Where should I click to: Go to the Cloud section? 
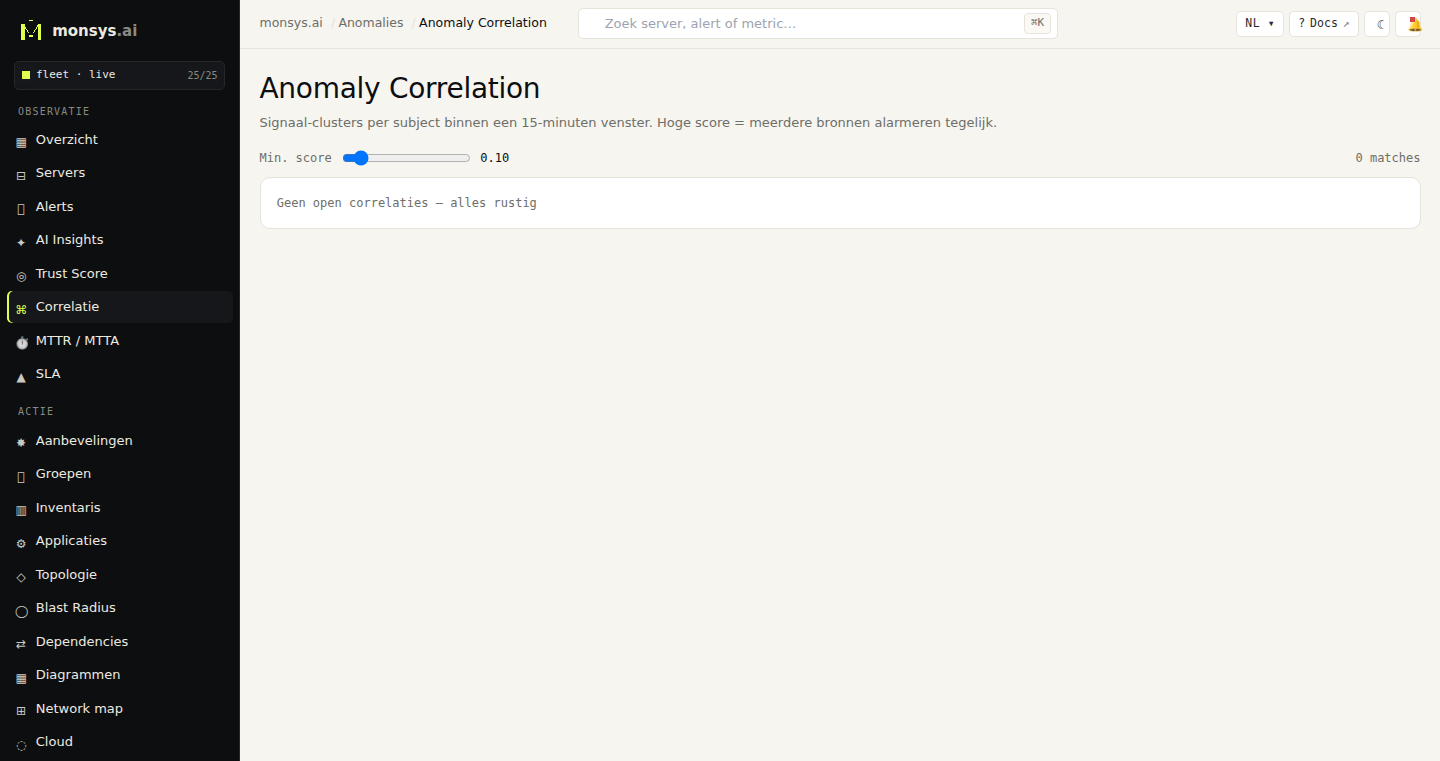pos(120,742)
